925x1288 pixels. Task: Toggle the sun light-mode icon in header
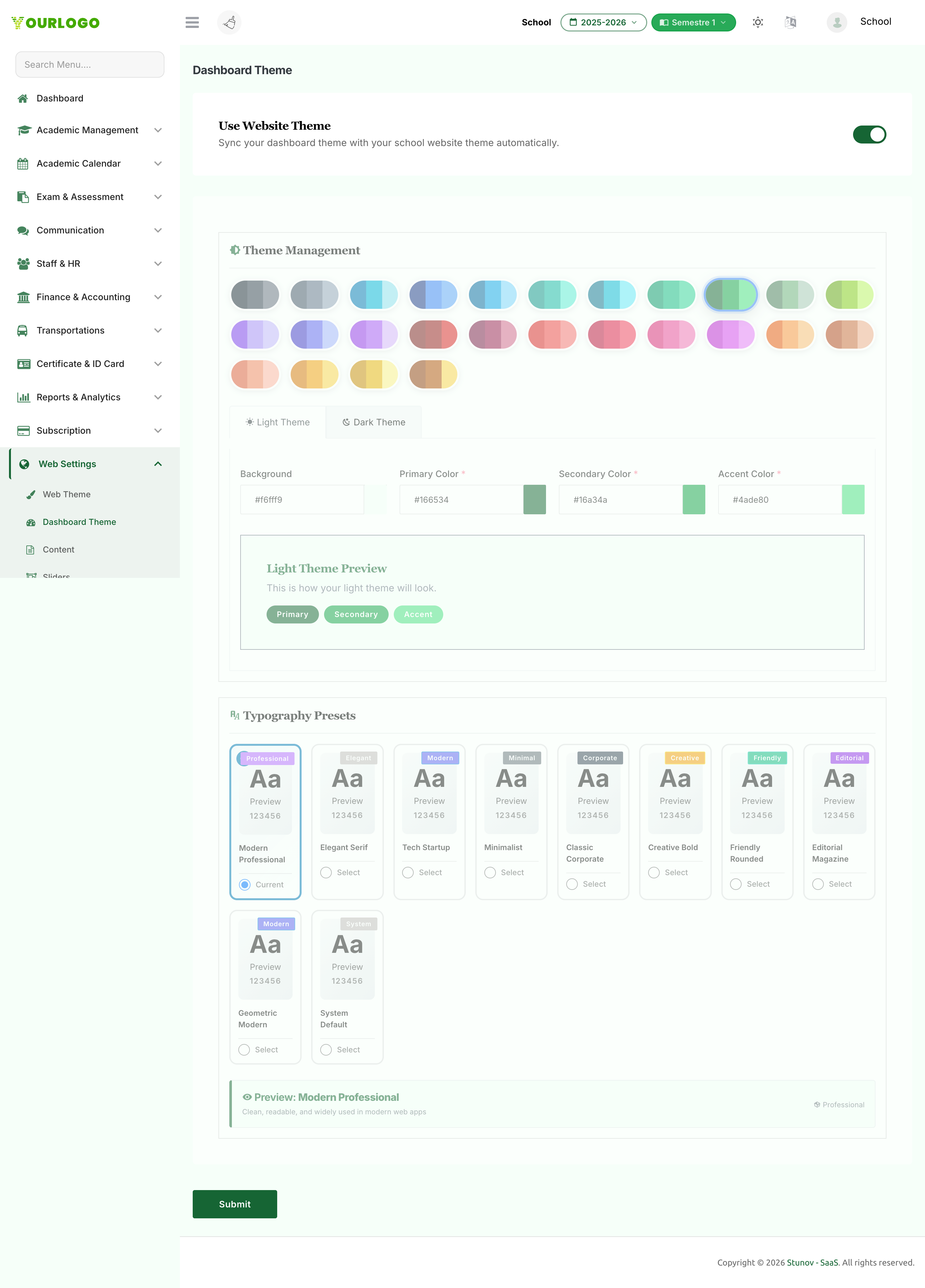click(x=757, y=22)
